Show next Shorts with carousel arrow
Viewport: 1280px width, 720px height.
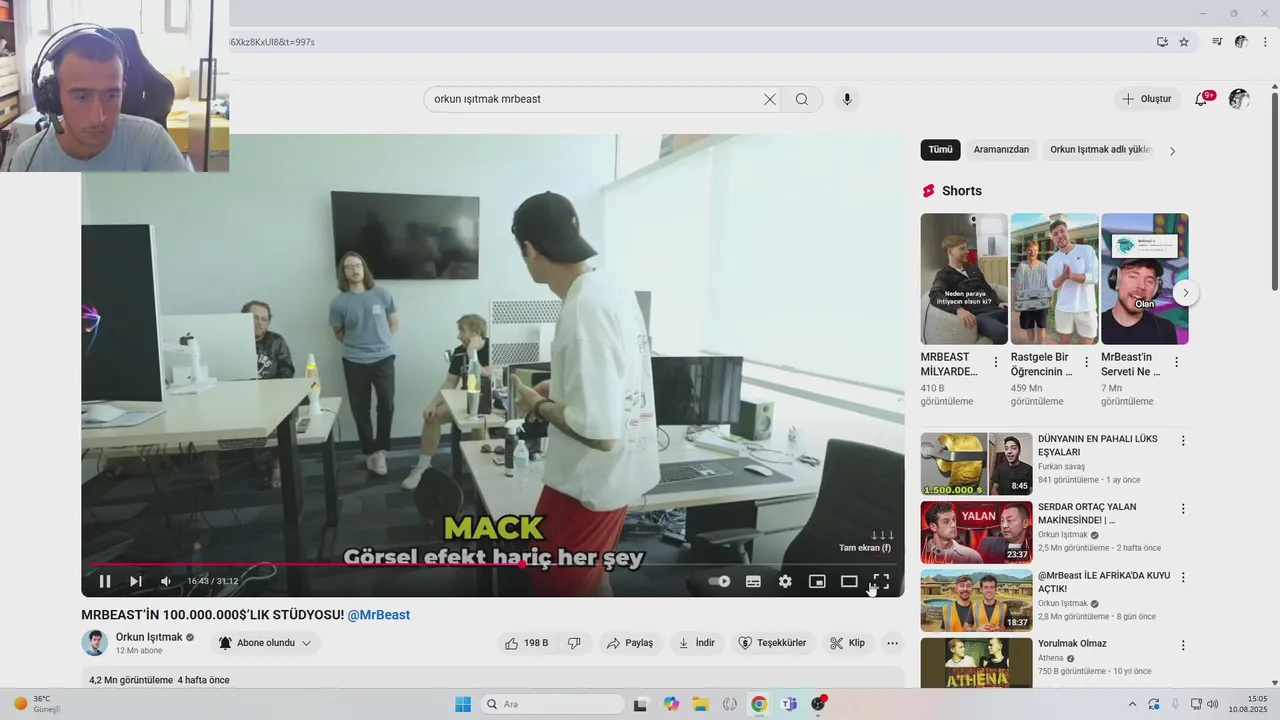[x=1185, y=293]
